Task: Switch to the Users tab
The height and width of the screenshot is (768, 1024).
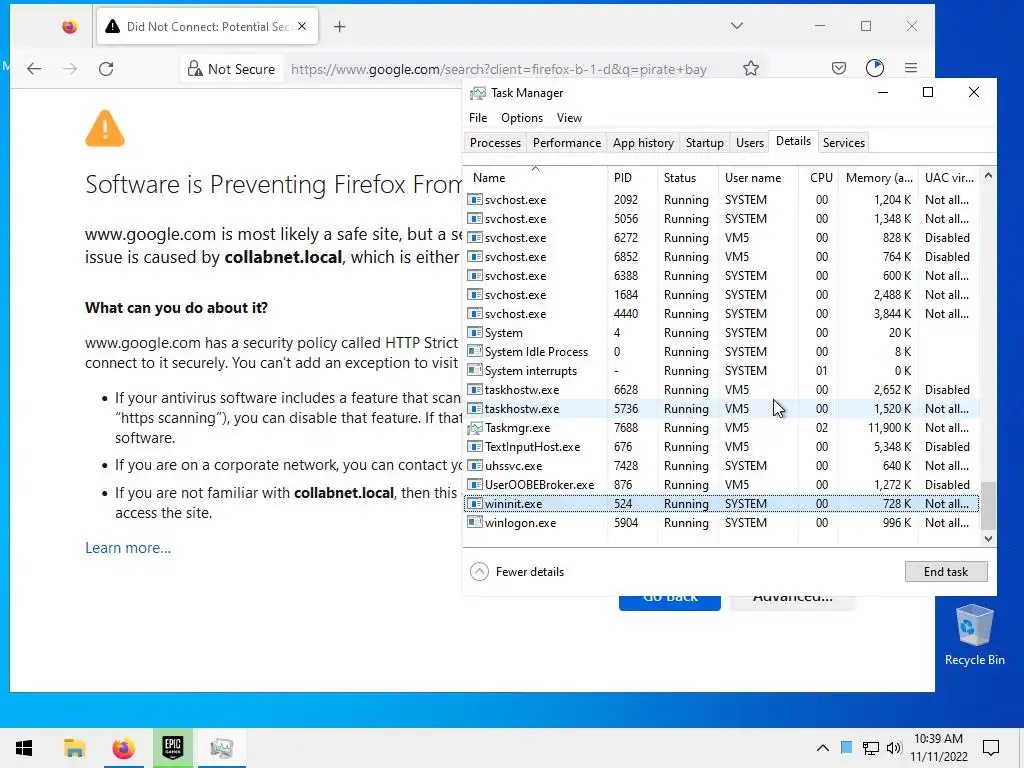Action: point(750,142)
